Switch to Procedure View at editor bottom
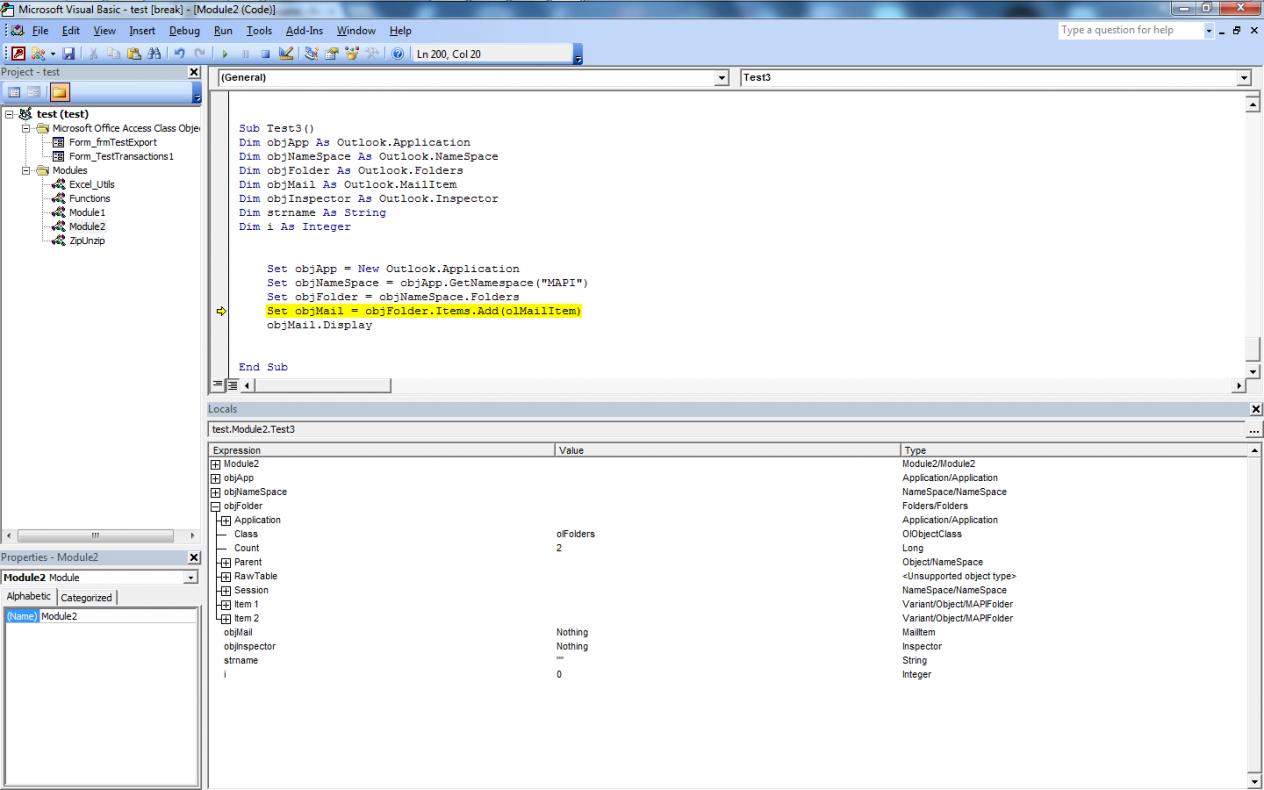Image resolution: width=1264 pixels, height=790 pixels. click(x=218, y=385)
